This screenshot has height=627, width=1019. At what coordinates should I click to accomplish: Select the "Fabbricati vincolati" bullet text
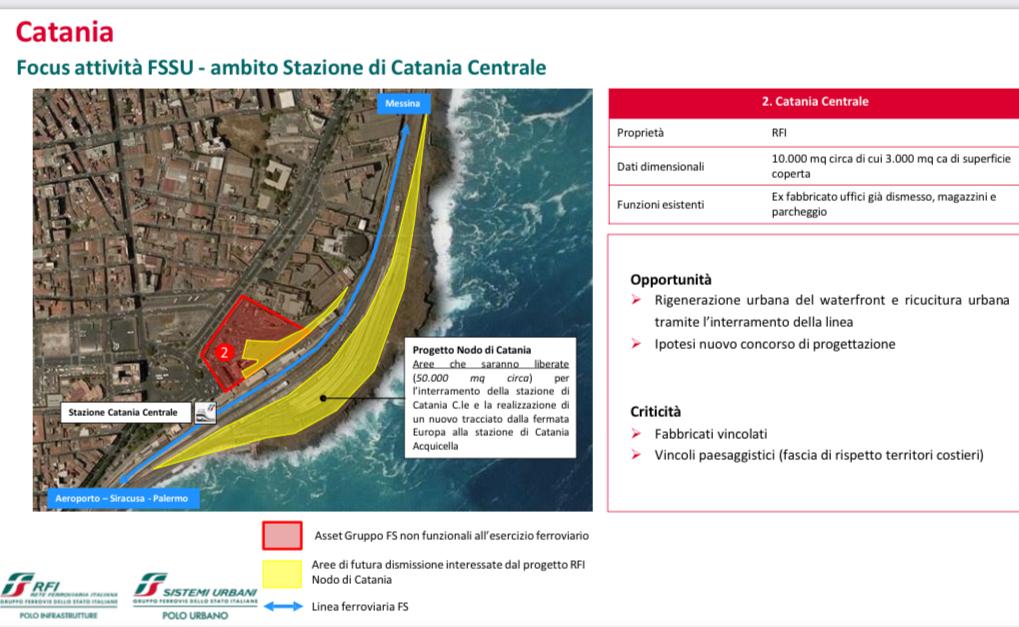click(711, 434)
